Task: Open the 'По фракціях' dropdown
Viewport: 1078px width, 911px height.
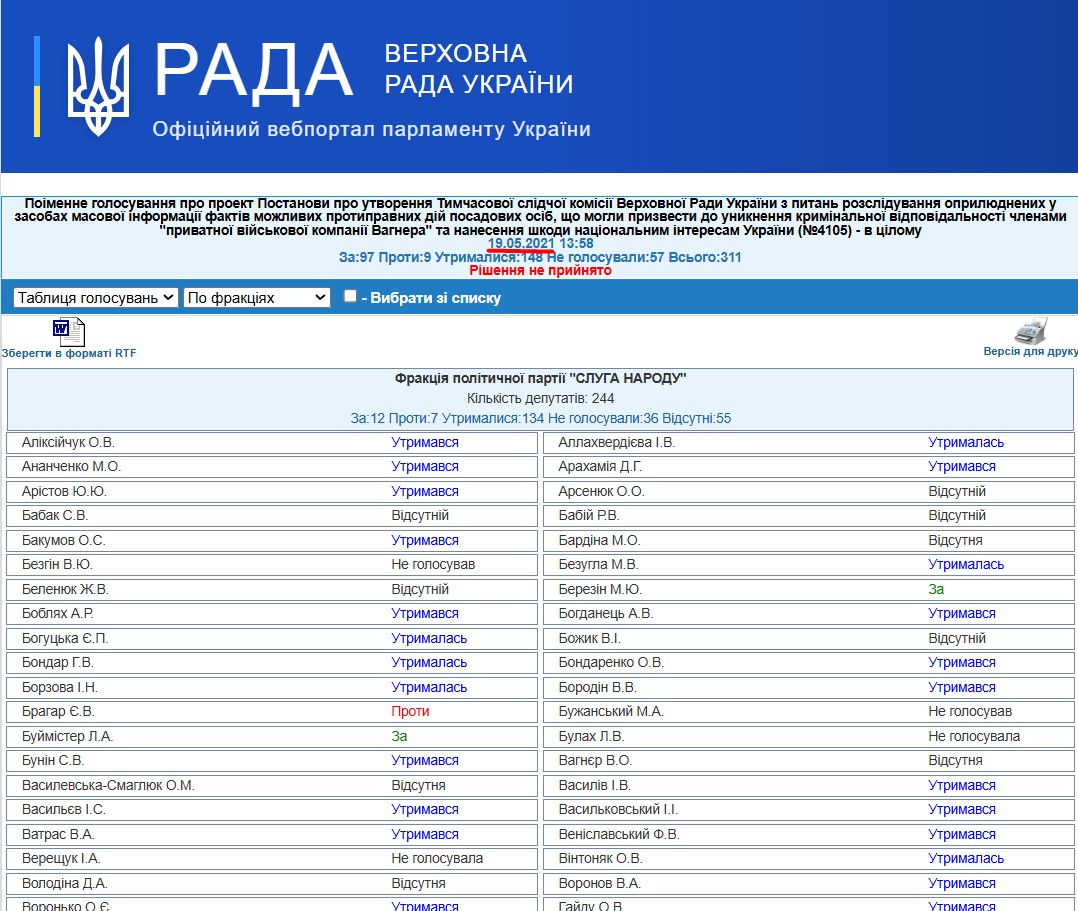Action: (x=256, y=298)
